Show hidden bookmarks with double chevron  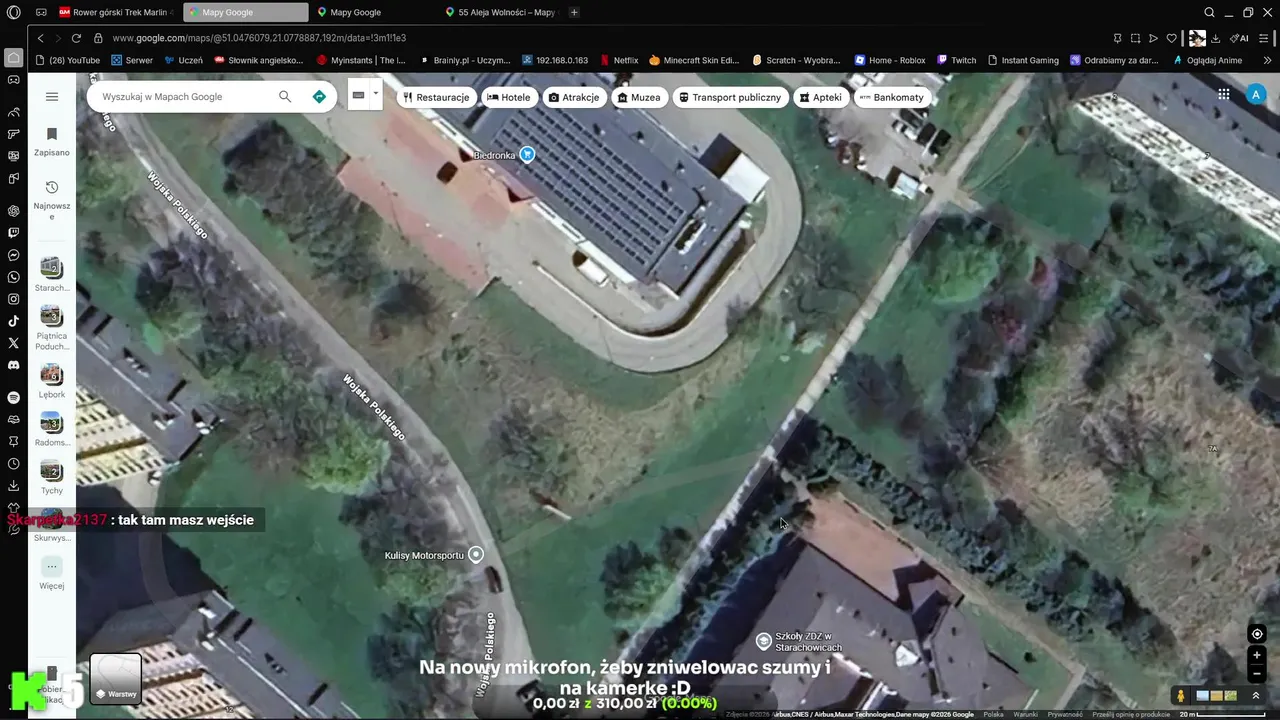point(1268,60)
